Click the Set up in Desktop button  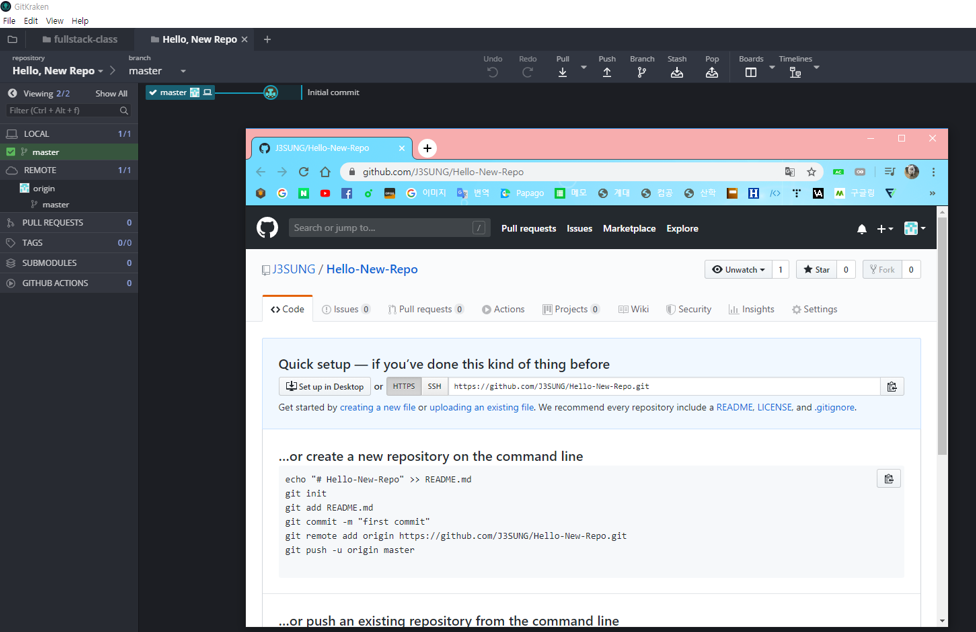tap(324, 387)
